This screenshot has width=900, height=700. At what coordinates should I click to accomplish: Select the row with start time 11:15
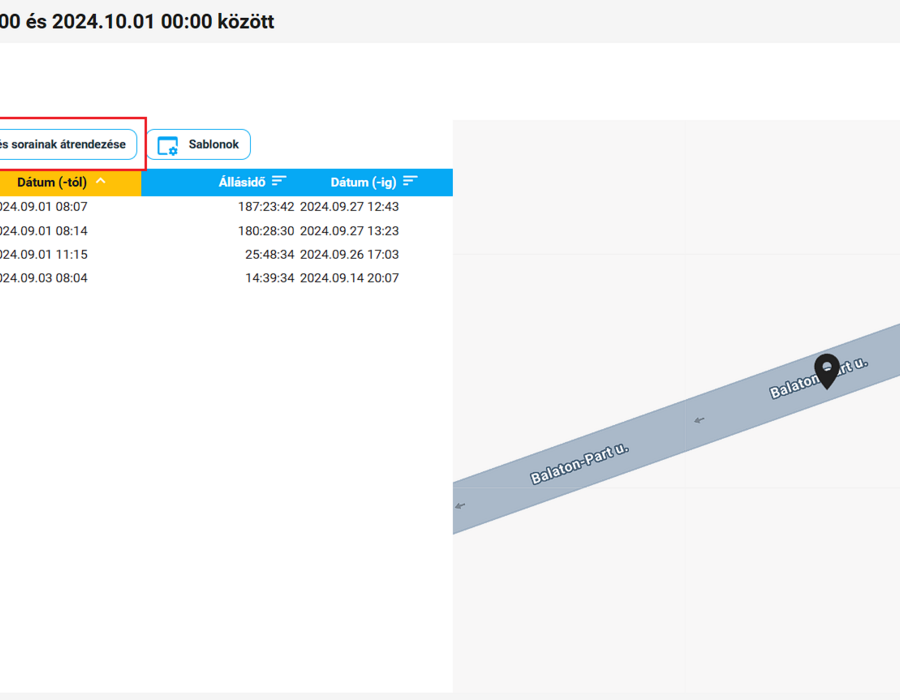click(226, 254)
